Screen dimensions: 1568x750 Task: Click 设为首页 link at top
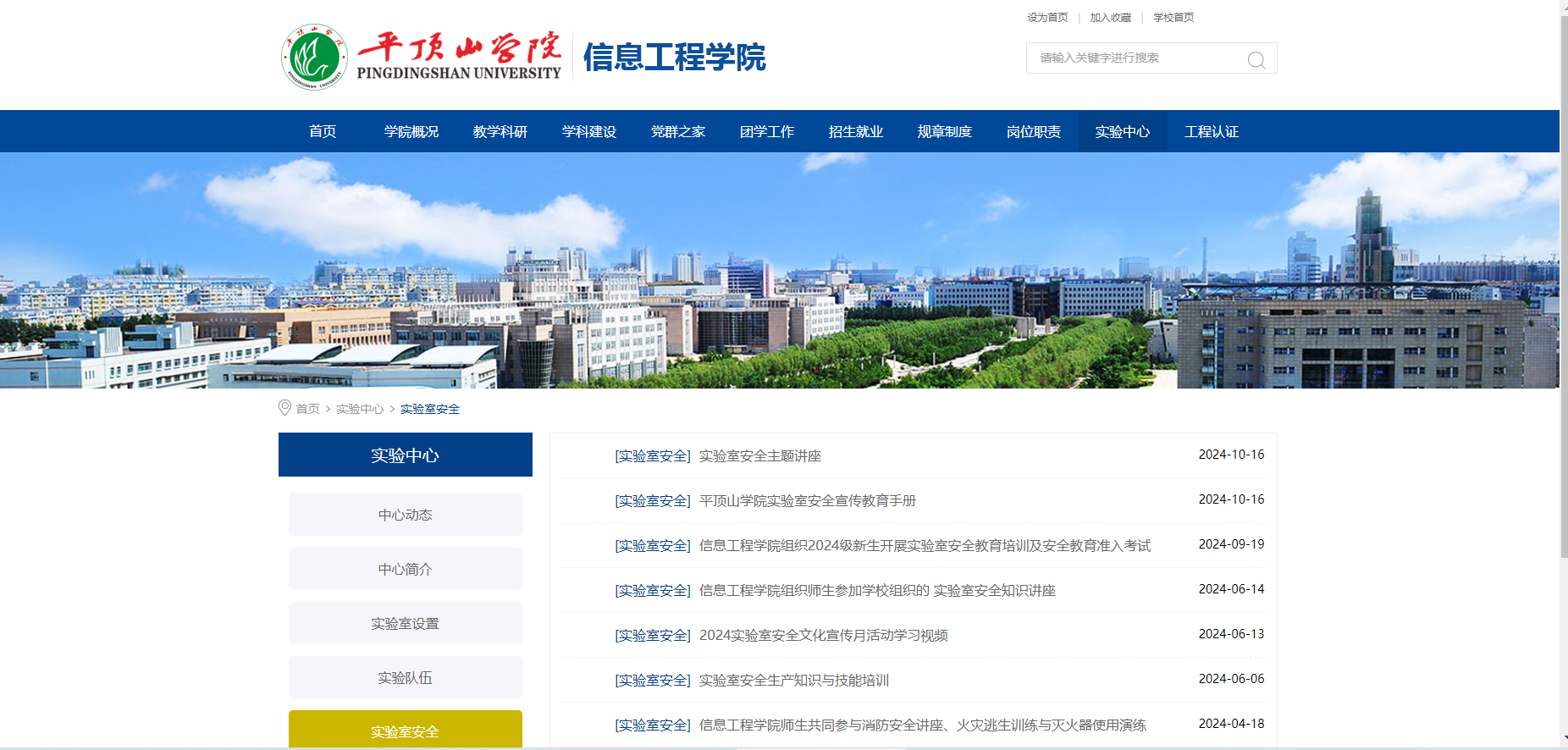pos(1047,18)
